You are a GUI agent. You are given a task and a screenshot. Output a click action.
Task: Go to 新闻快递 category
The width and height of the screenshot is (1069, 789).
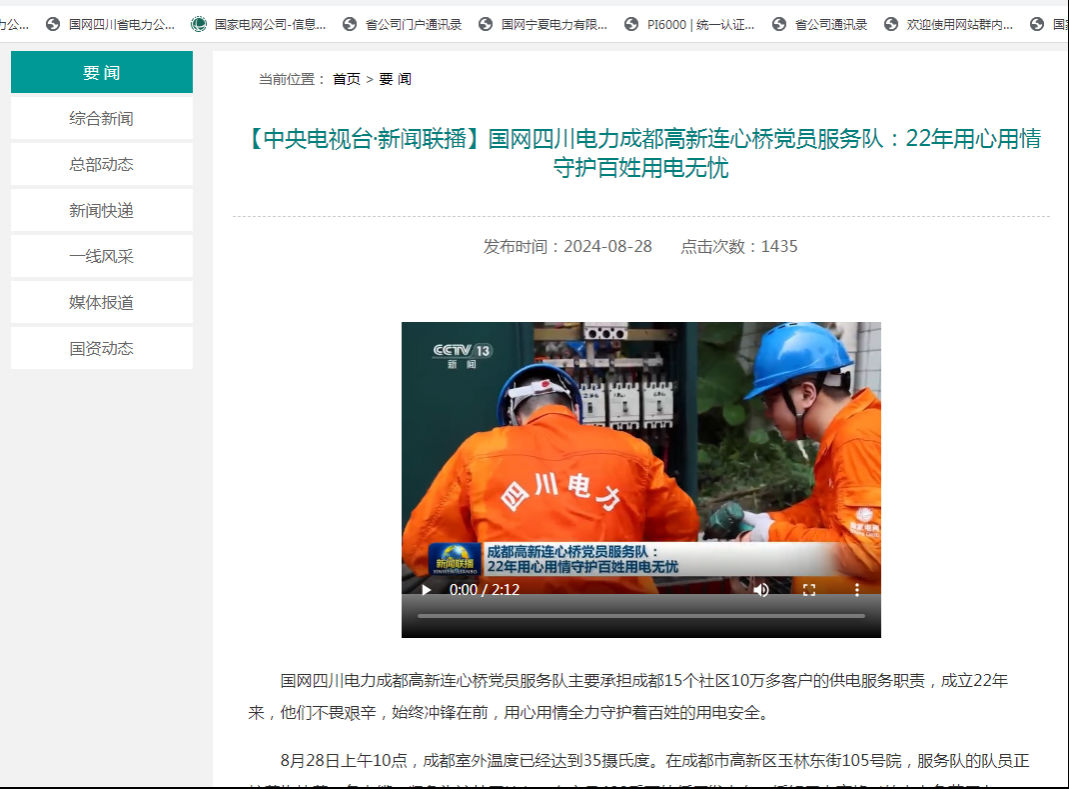102,211
